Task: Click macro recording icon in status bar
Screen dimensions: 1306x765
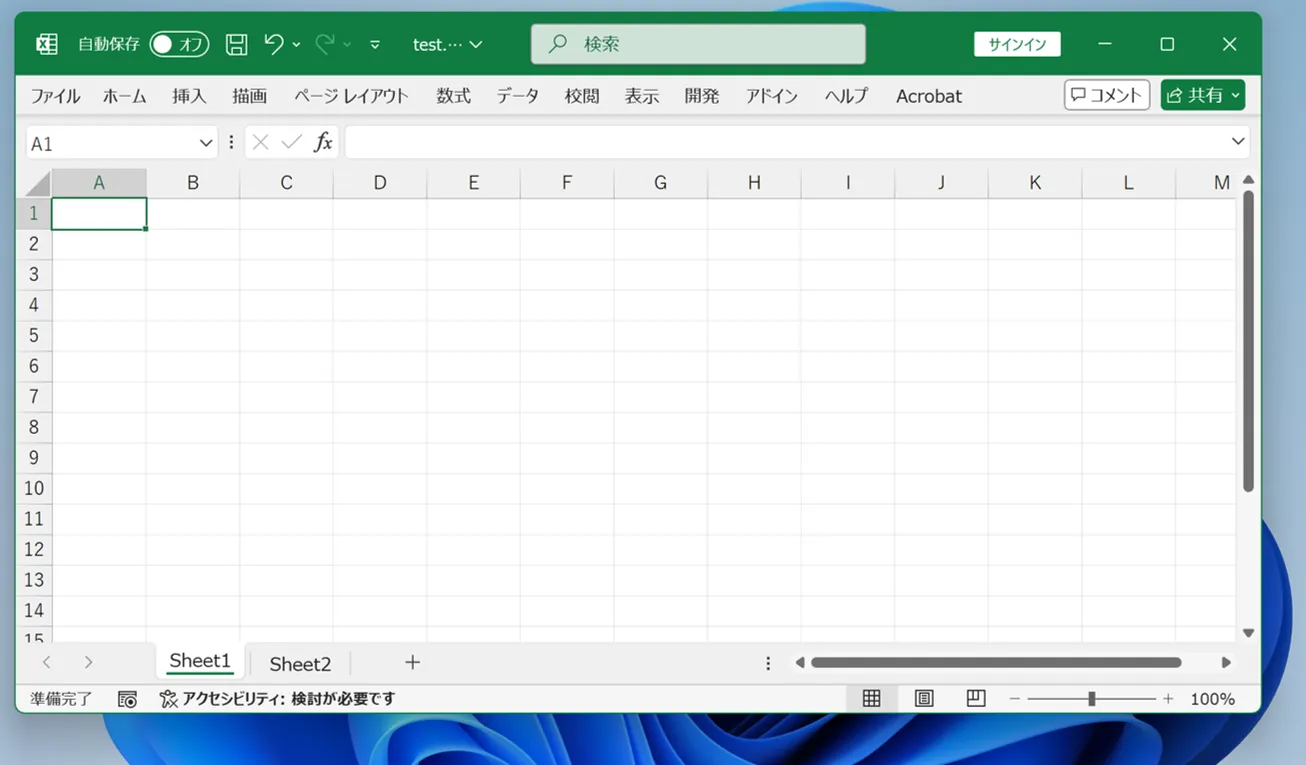Action: pos(127,699)
